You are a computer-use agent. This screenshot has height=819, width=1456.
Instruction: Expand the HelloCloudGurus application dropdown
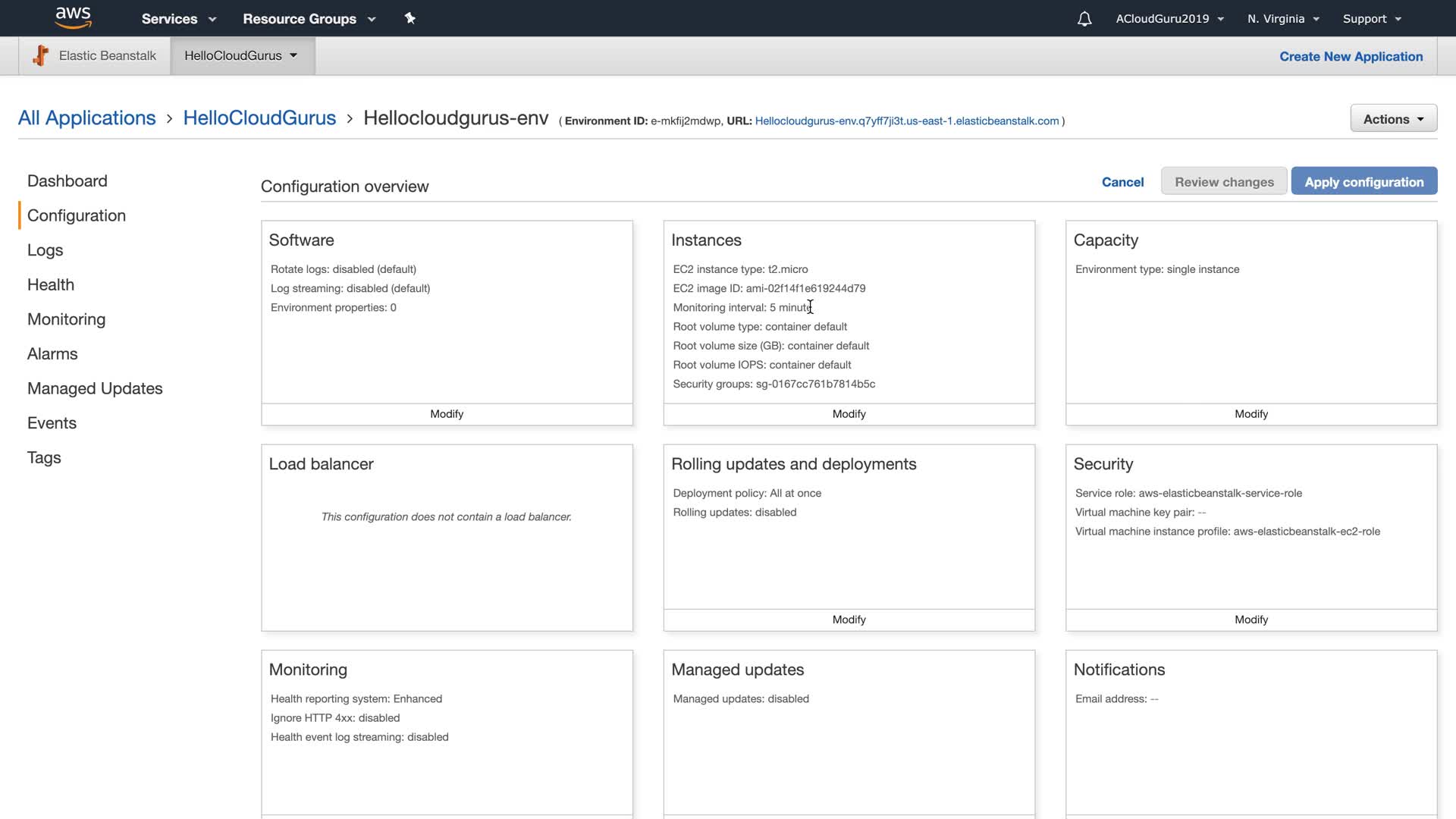241,55
